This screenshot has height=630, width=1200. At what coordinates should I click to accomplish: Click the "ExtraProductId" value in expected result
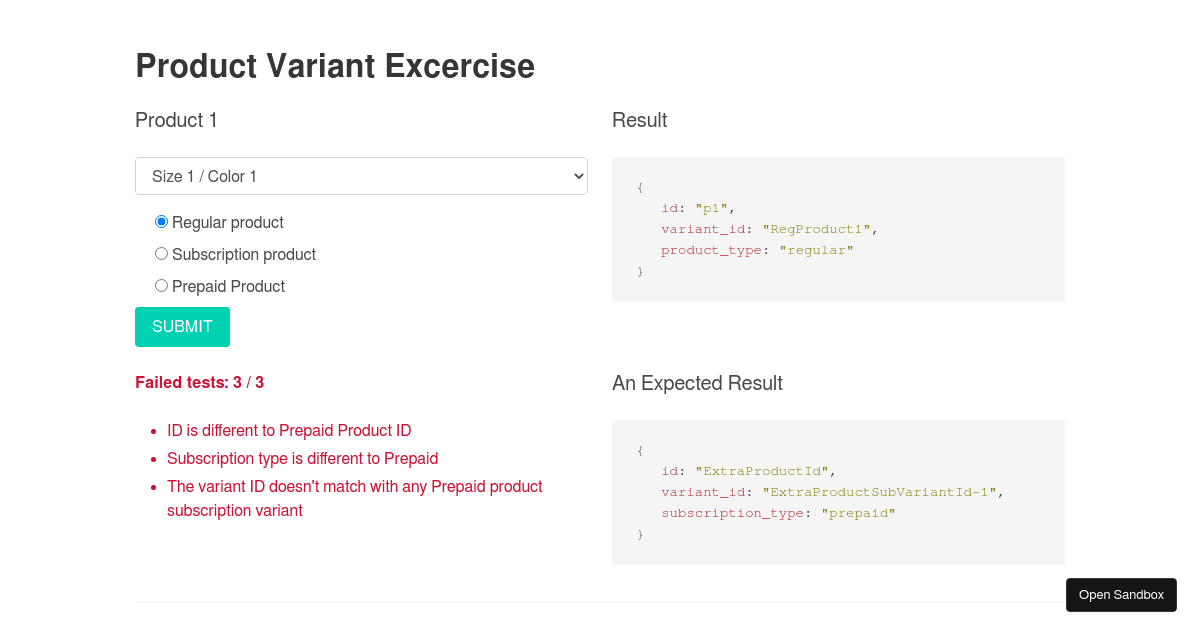[764, 471]
